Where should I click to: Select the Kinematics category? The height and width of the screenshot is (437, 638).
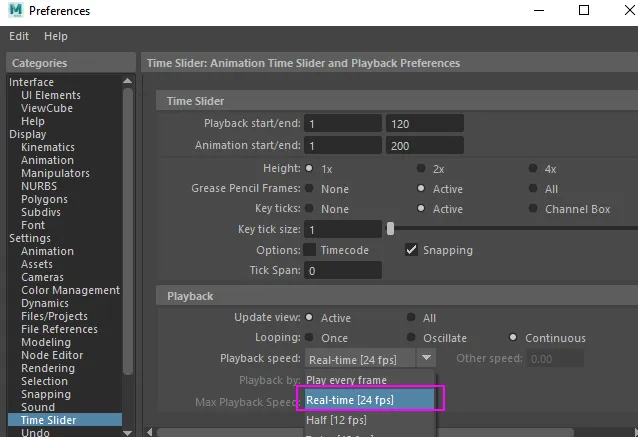[48, 147]
